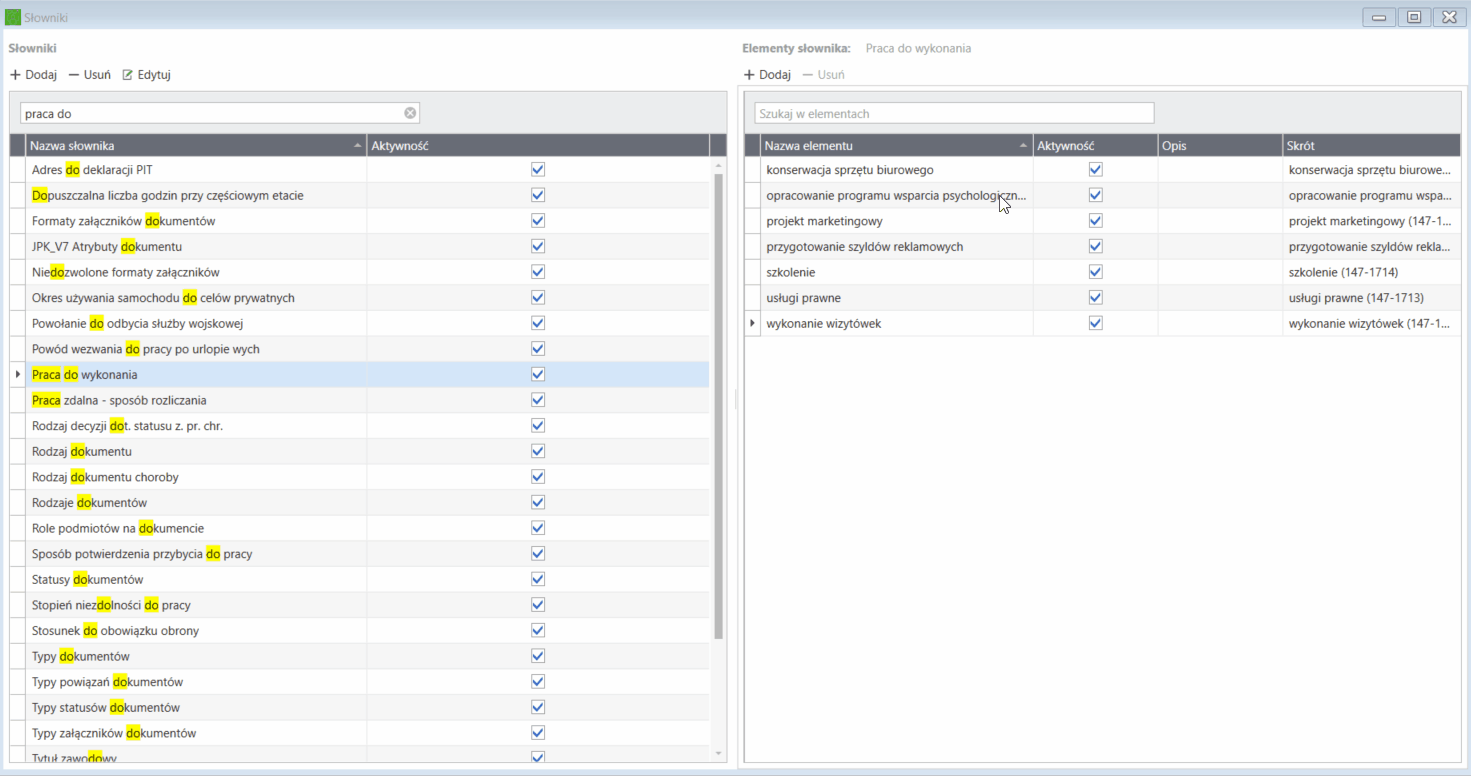The width and height of the screenshot is (1471, 776).
Task: Click the Edytuj pencil icon
Action: 128,75
